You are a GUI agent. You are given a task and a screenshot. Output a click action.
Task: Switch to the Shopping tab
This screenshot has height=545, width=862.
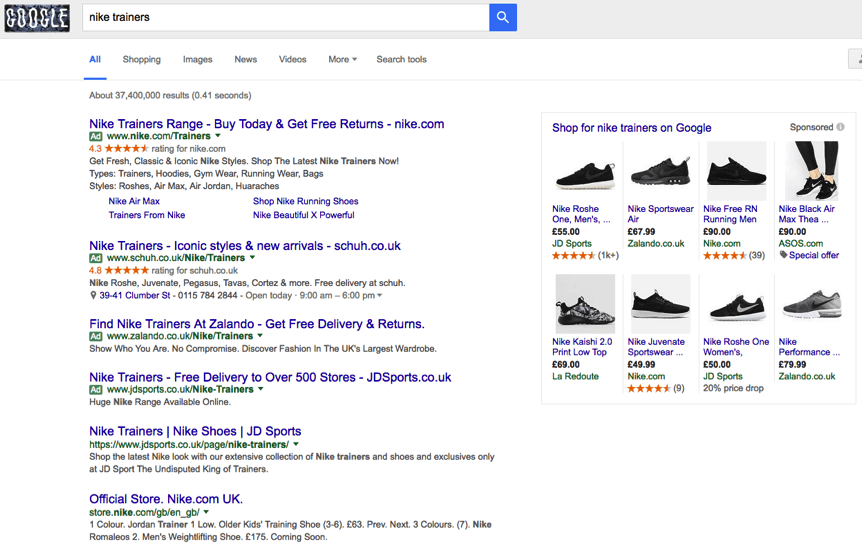pyautogui.click(x=141, y=59)
